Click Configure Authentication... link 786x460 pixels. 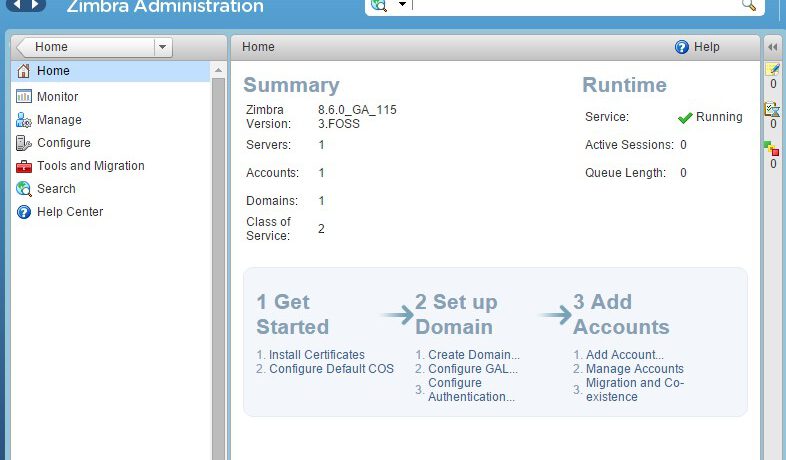click(471, 390)
